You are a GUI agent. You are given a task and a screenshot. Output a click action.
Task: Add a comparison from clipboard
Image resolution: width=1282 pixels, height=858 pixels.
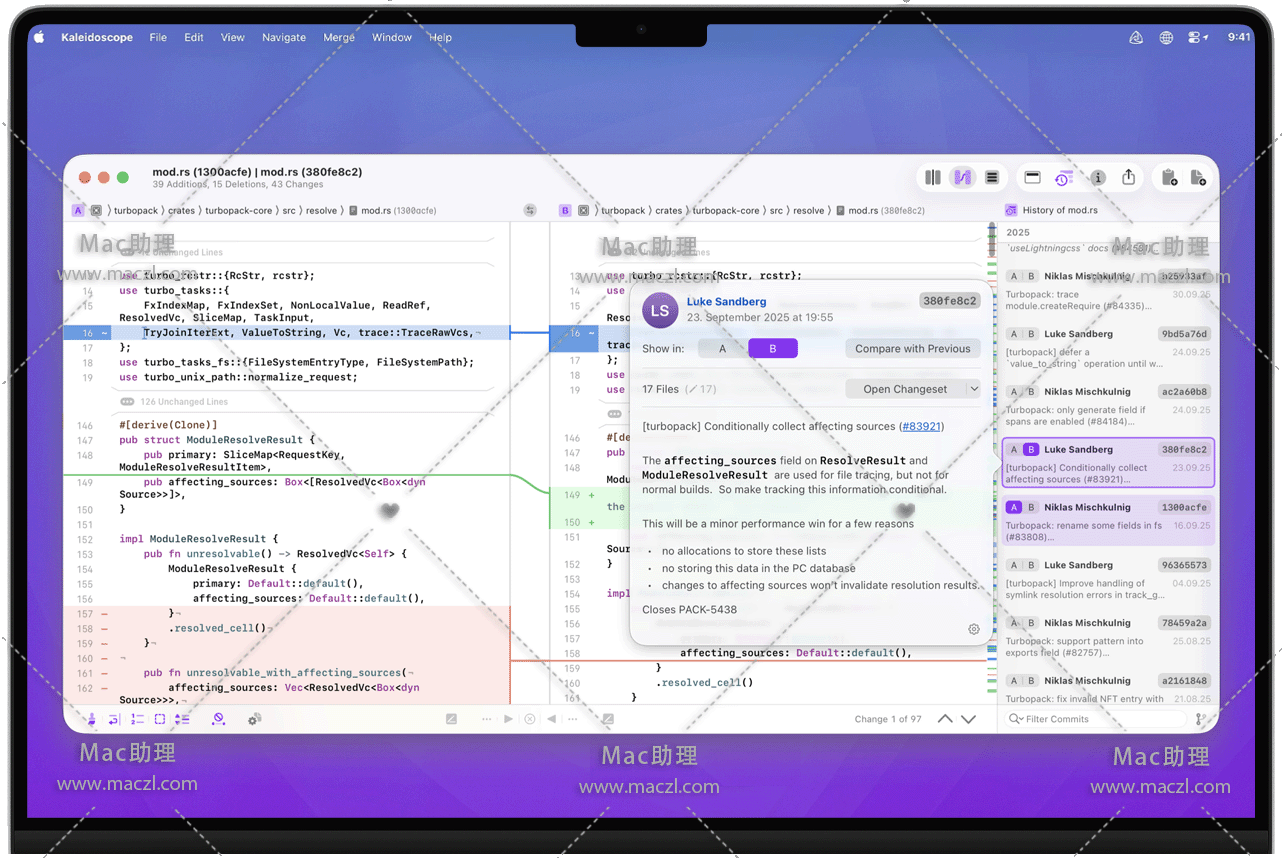(x=1169, y=178)
